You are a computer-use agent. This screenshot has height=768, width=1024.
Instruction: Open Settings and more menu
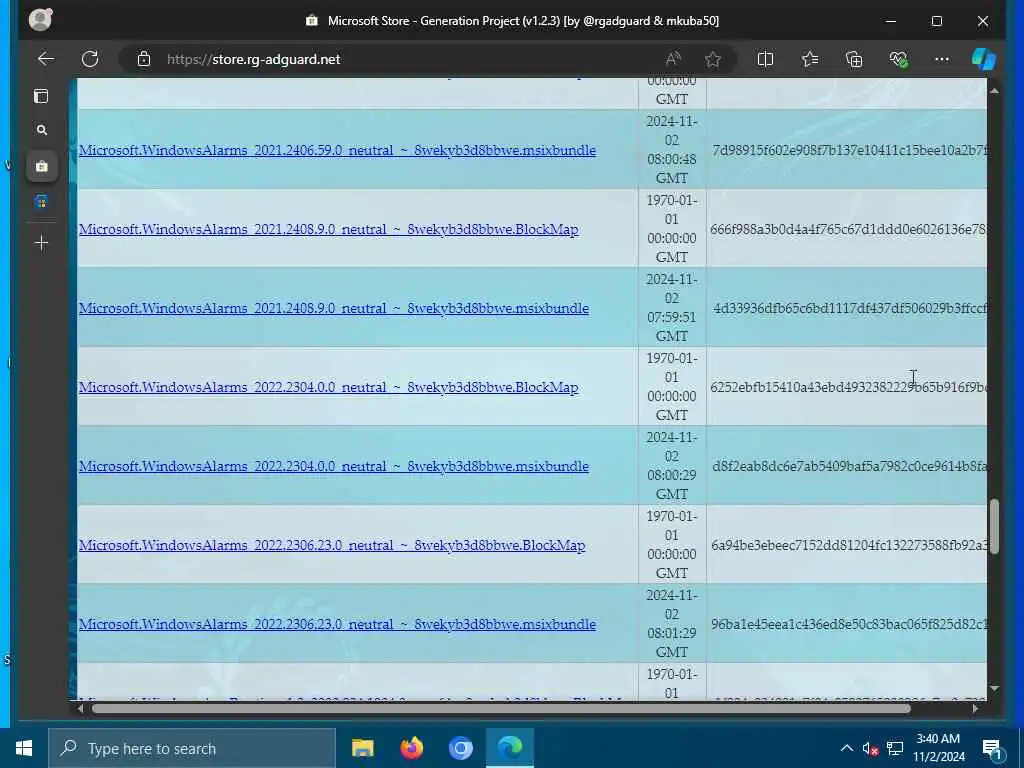click(x=942, y=59)
